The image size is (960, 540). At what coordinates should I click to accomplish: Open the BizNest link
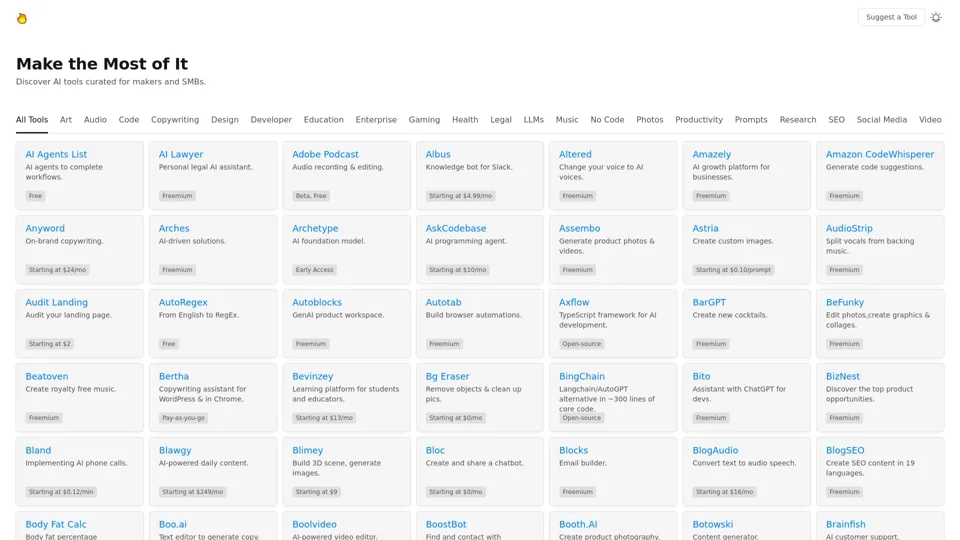tap(842, 377)
